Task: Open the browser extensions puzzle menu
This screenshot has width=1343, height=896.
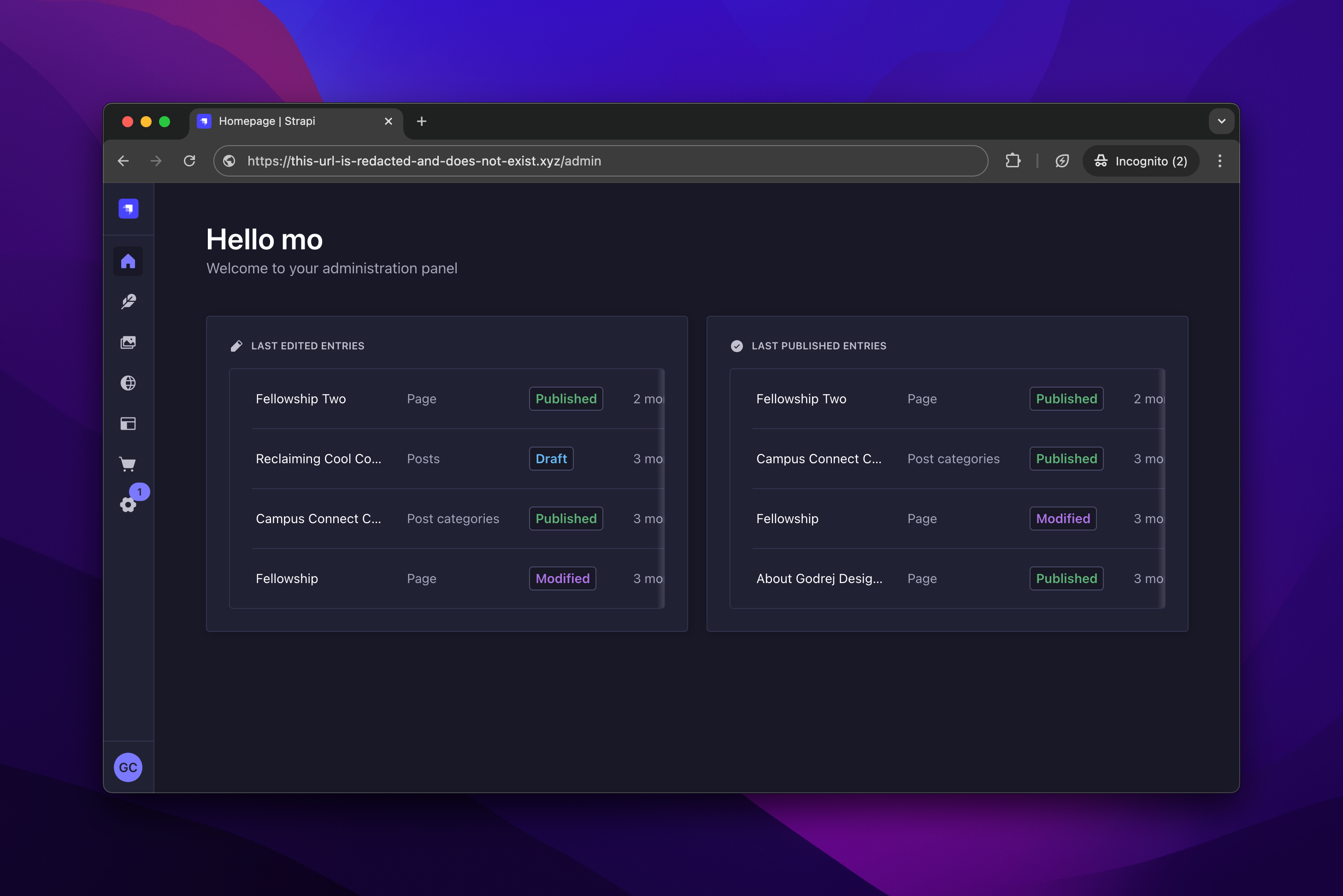Action: 1013,160
